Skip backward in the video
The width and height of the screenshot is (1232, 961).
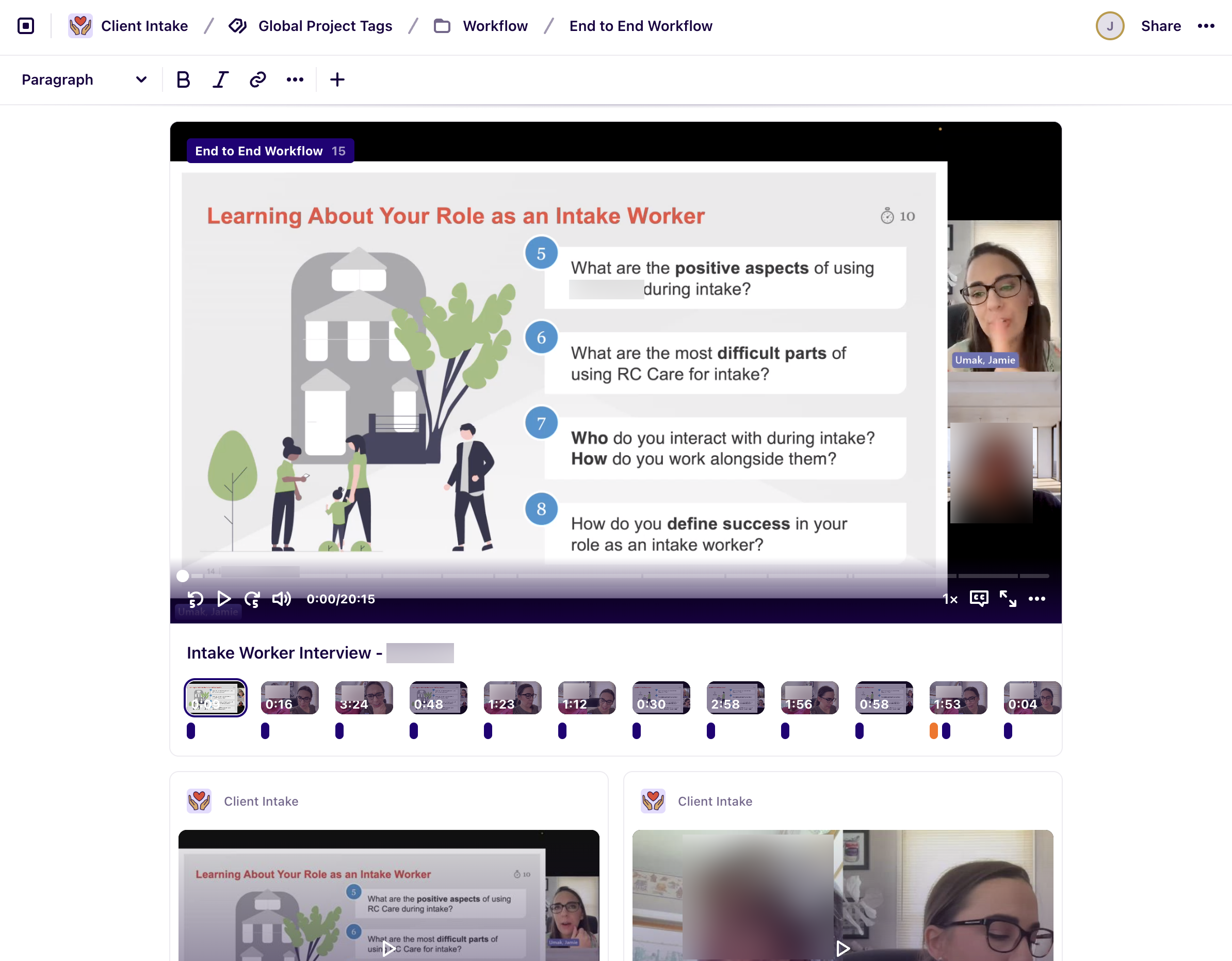pos(195,599)
